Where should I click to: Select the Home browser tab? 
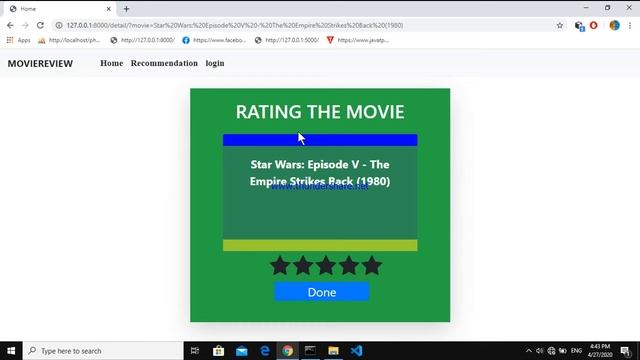59,9
